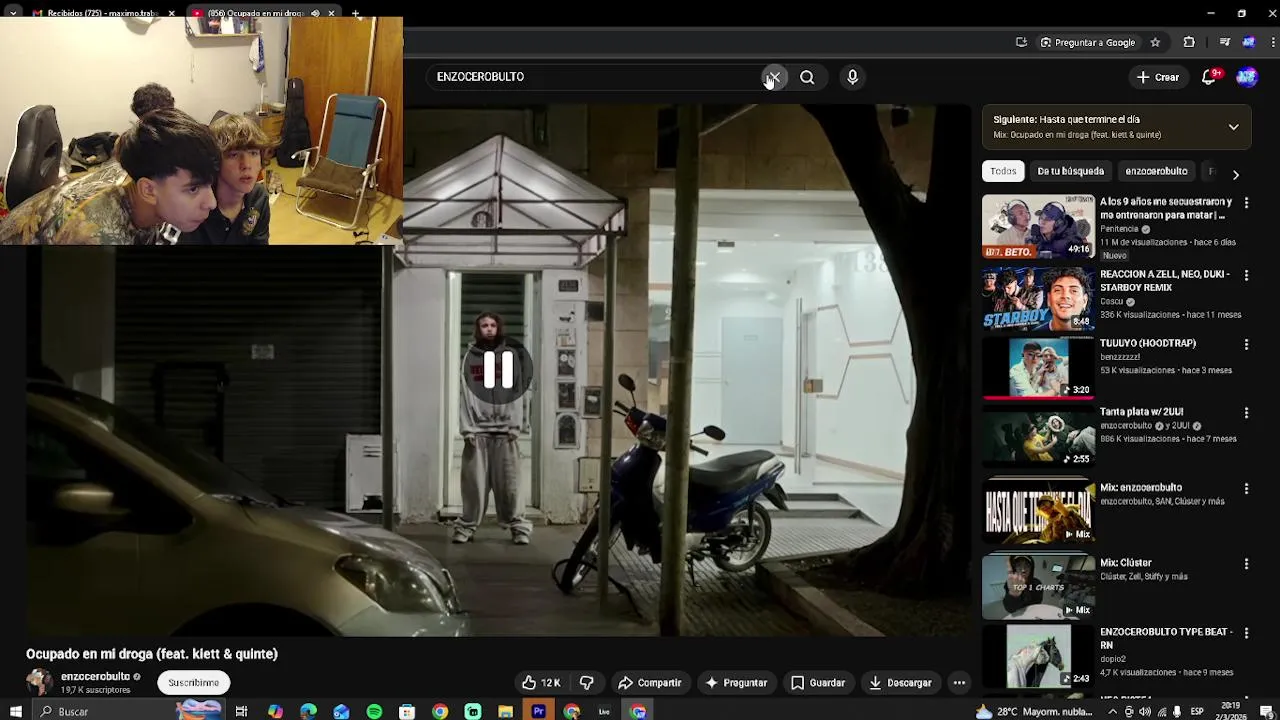Screen dimensions: 1280x720
Task: Open Spotify from taskbar
Action: (x=374, y=711)
